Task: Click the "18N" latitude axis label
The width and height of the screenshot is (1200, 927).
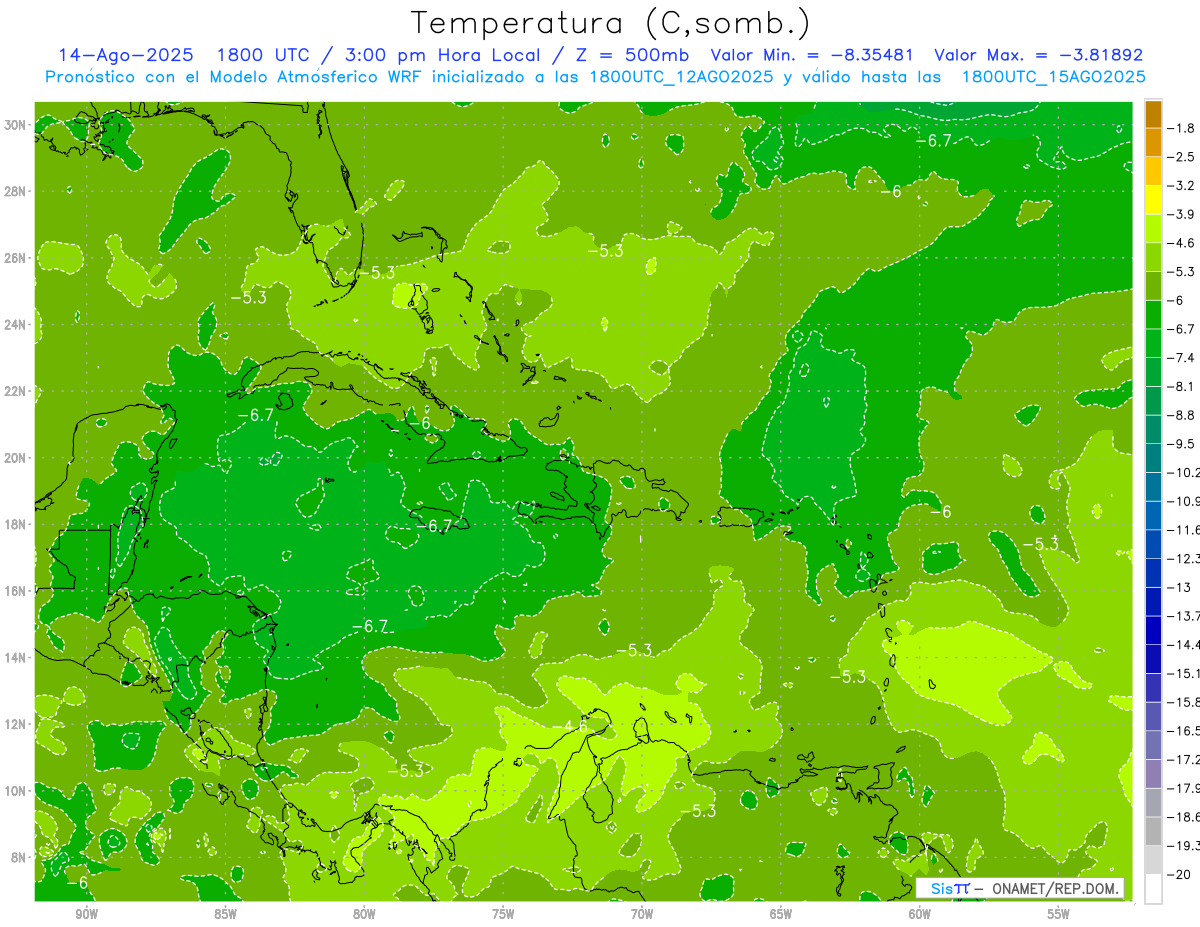Action: point(16,524)
